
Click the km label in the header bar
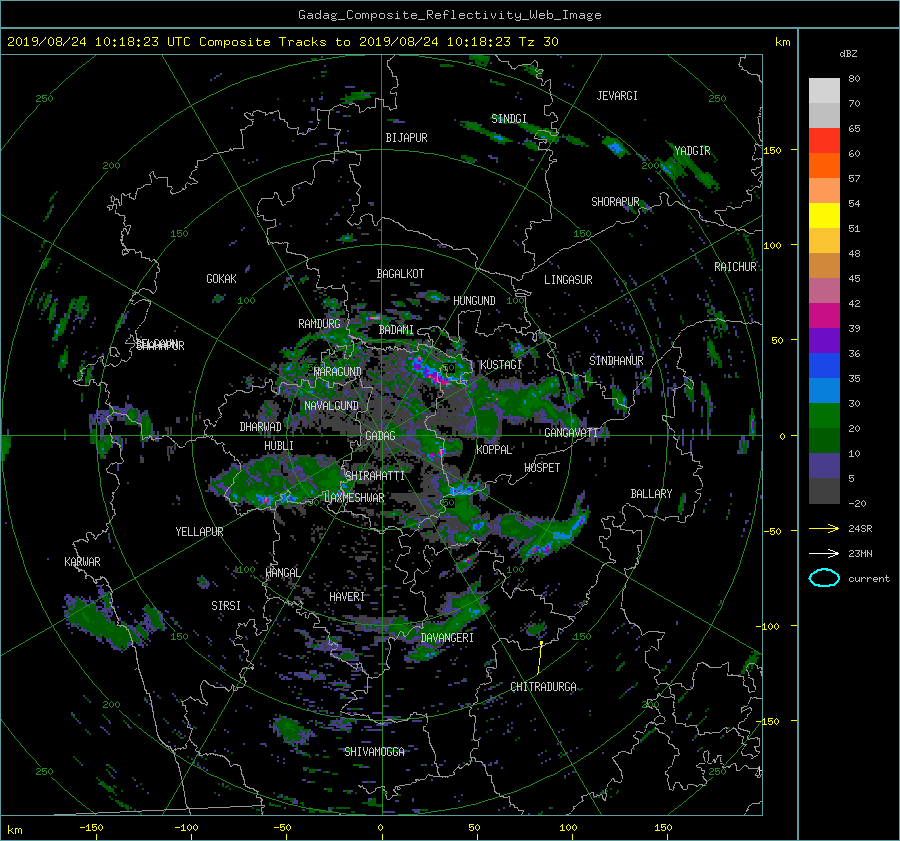click(x=782, y=42)
